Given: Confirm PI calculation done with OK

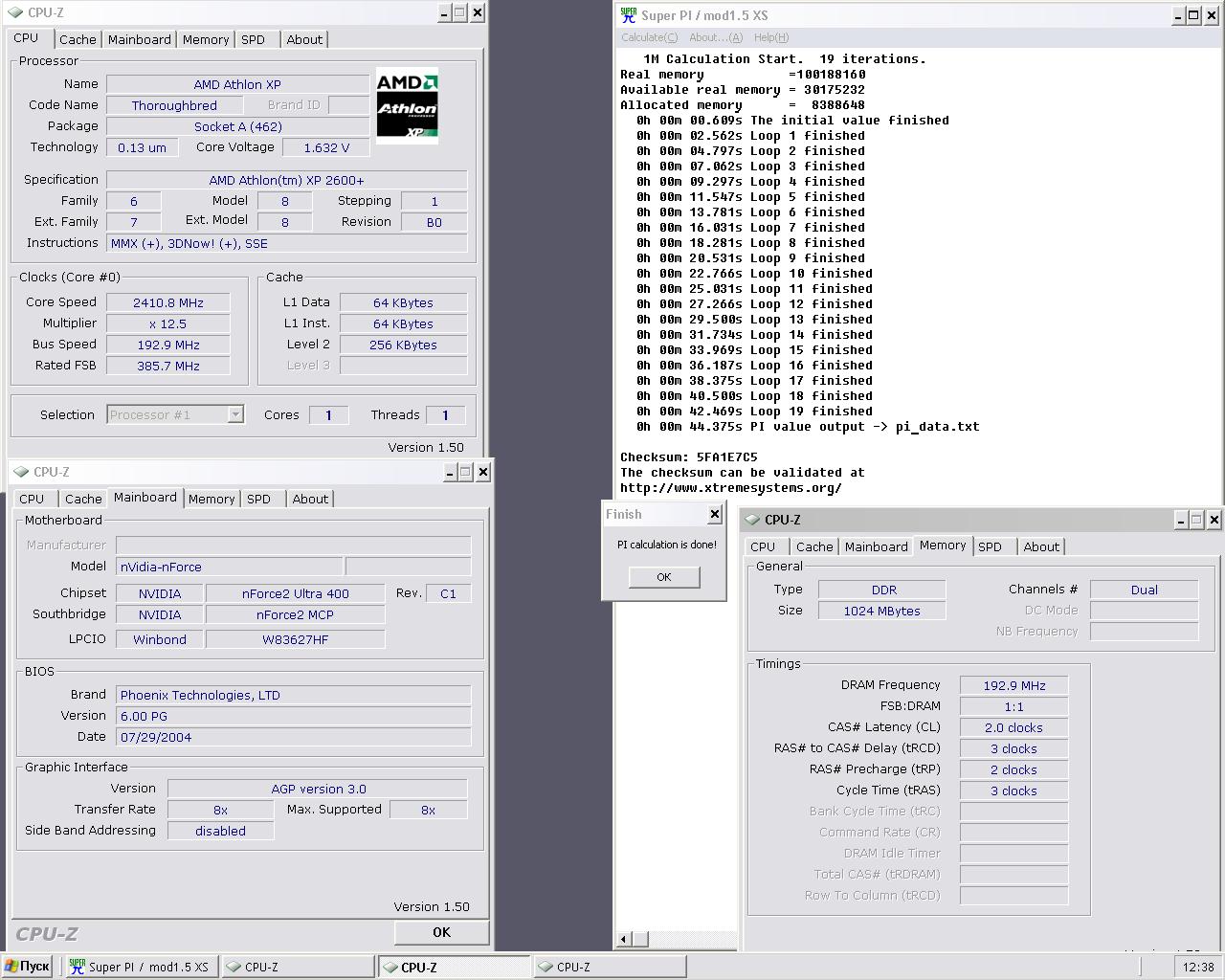Looking at the screenshot, I should pyautogui.click(x=664, y=577).
